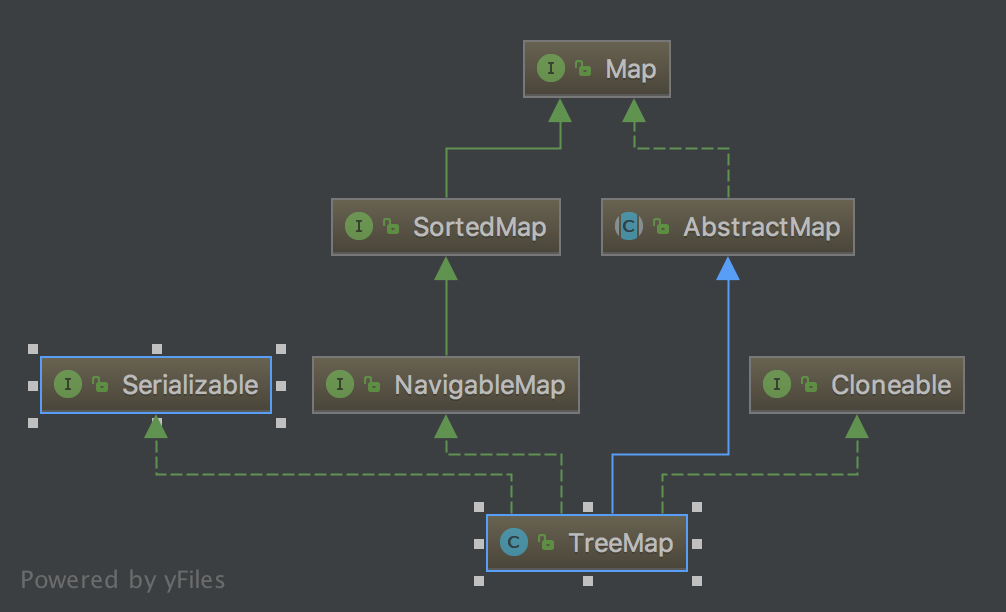The height and width of the screenshot is (612, 1006).
Task: Click the public lock icon on TreeMap
Action: point(545,543)
